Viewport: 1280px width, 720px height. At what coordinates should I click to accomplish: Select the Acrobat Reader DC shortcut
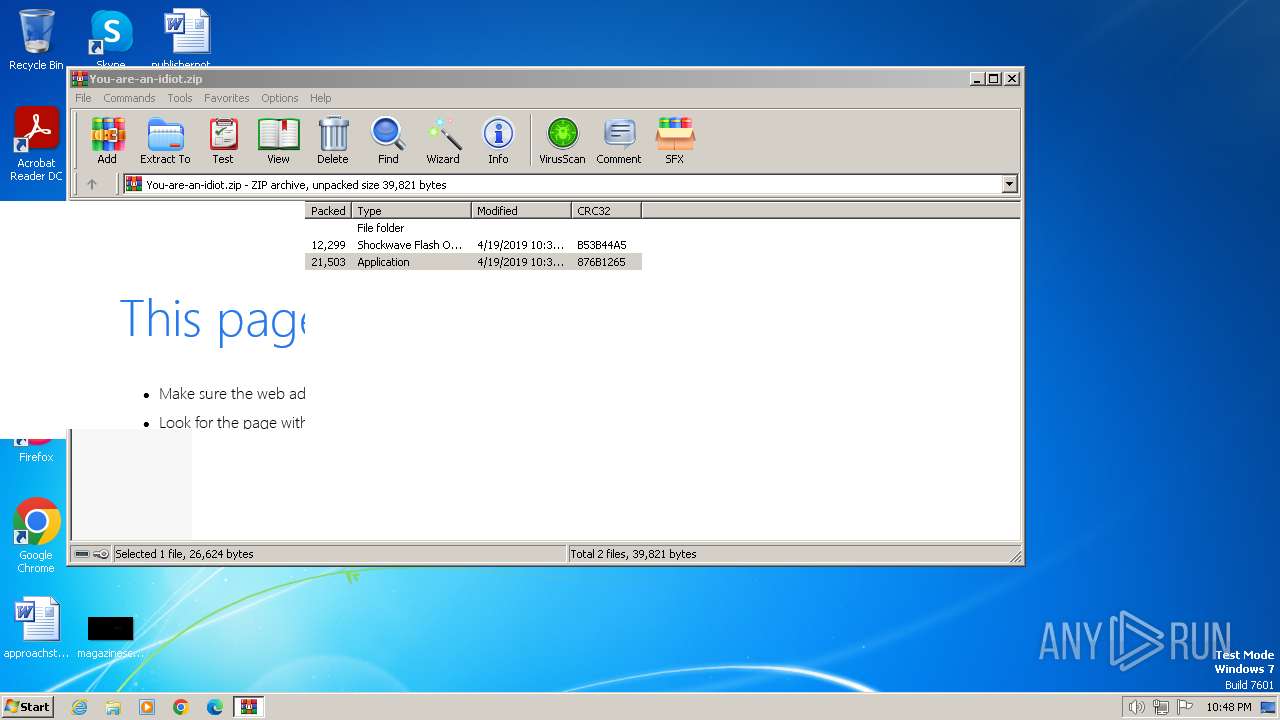tap(36, 144)
